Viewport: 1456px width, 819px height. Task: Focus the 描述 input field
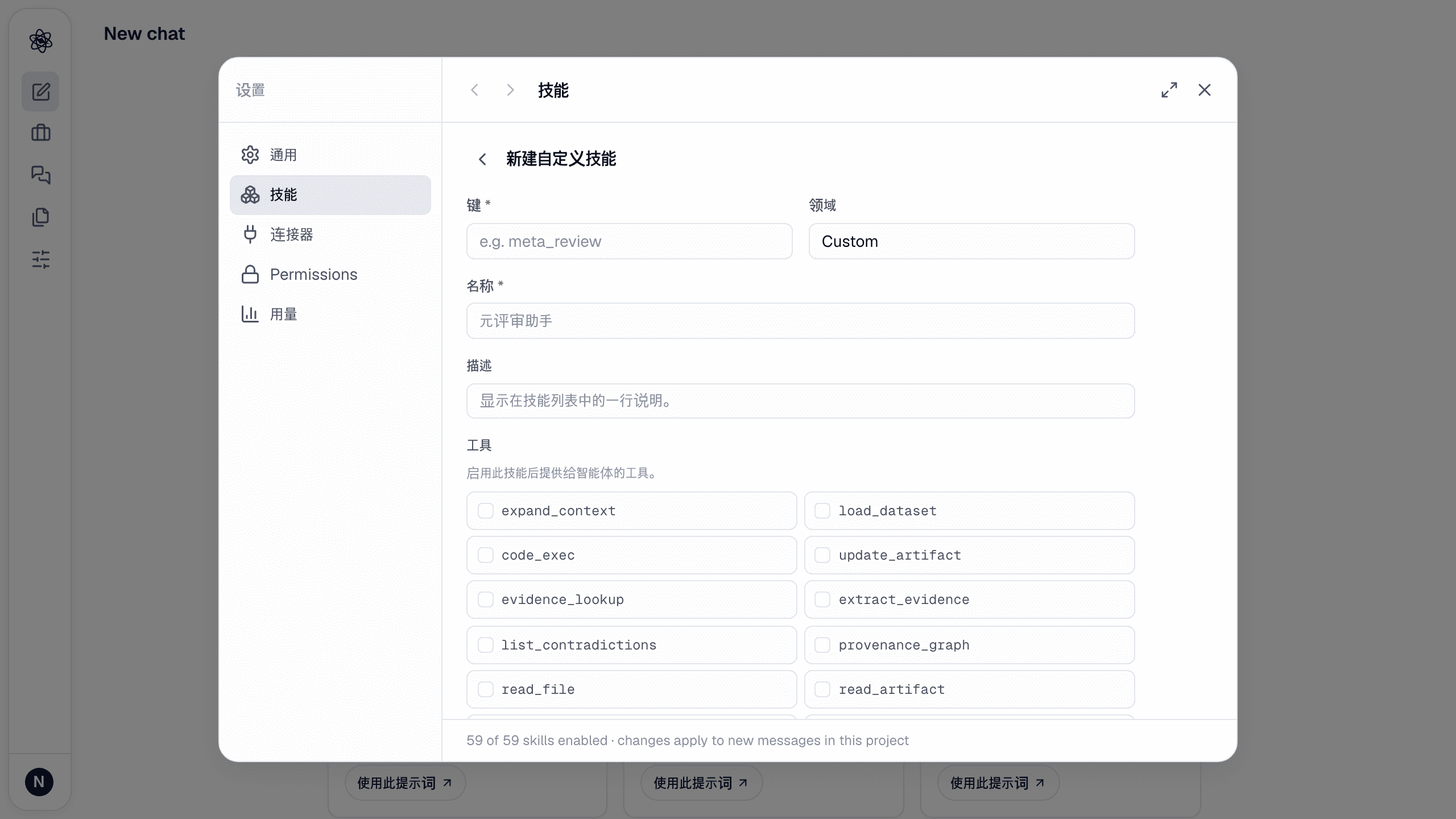[x=801, y=401]
